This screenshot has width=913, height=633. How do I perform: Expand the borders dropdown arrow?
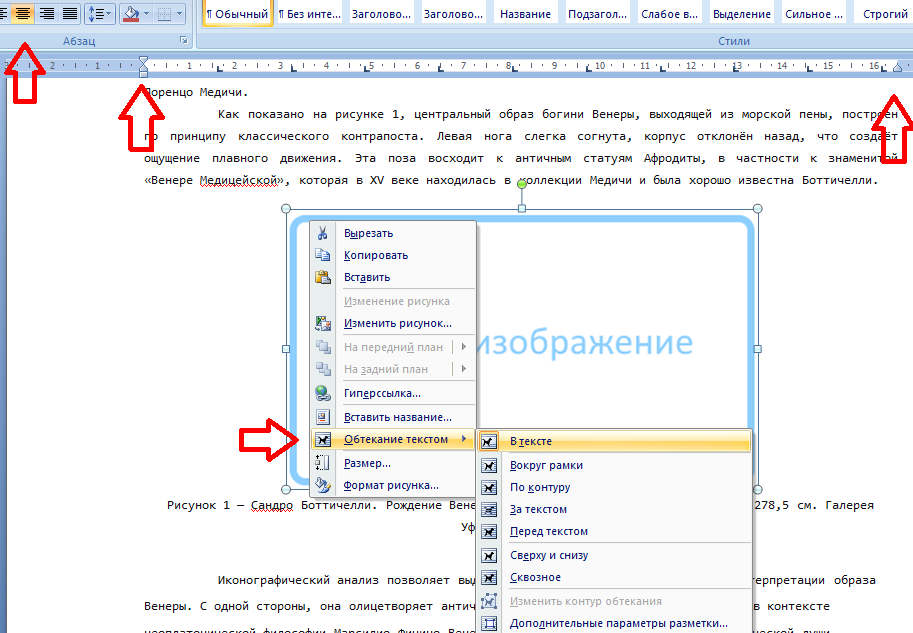(179, 13)
